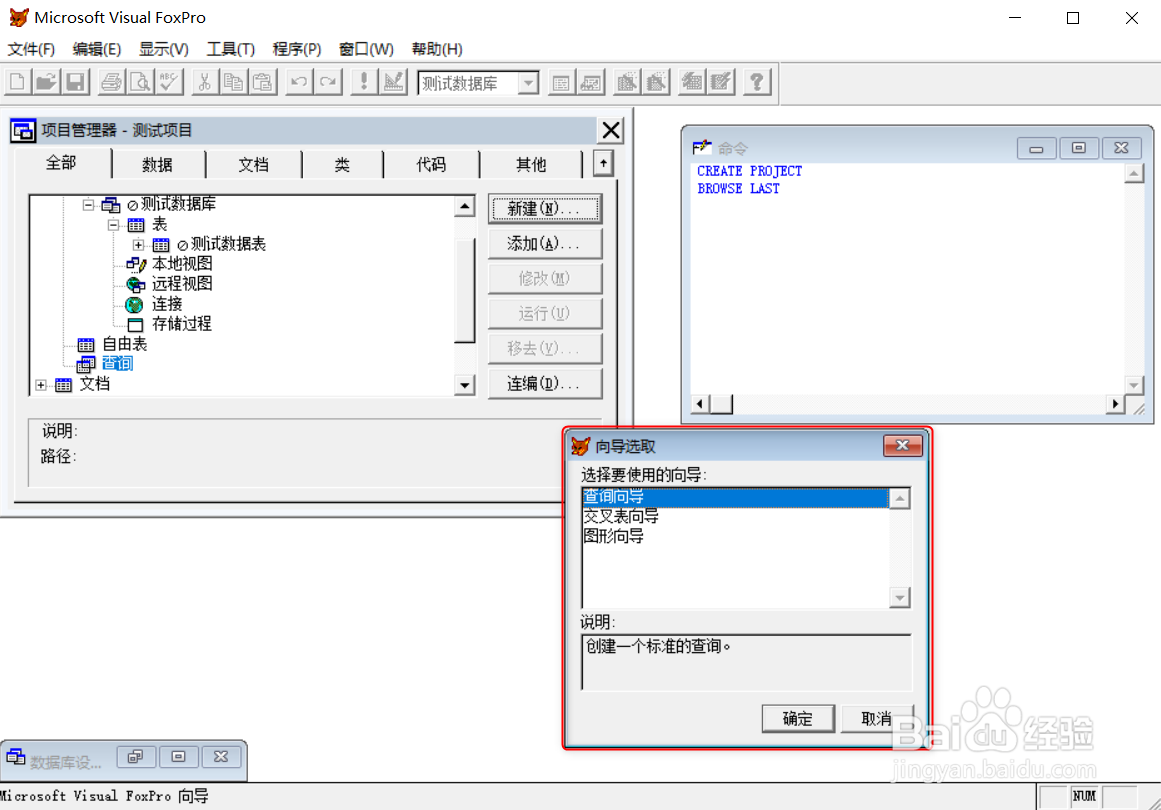Click the ABC spelling check icon
The width and height of the screenshot is (1161, 810).
(170, 82)
